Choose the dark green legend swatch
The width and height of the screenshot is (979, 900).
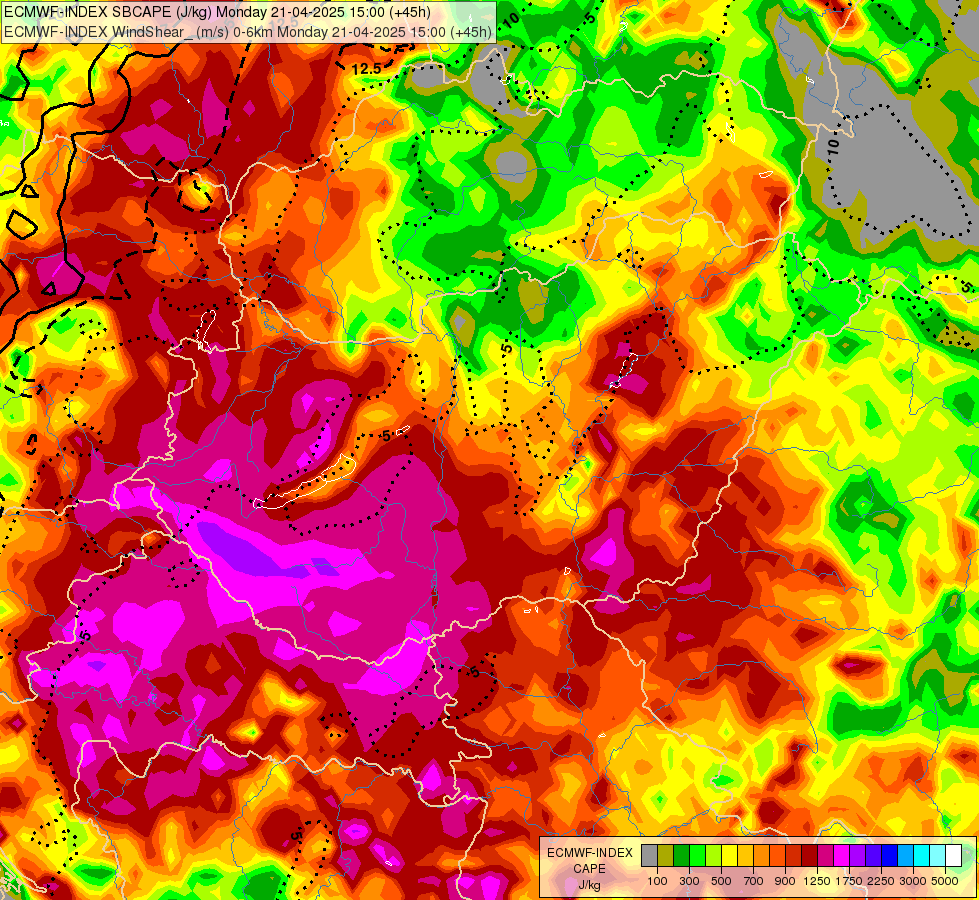(x=682, y=855)
